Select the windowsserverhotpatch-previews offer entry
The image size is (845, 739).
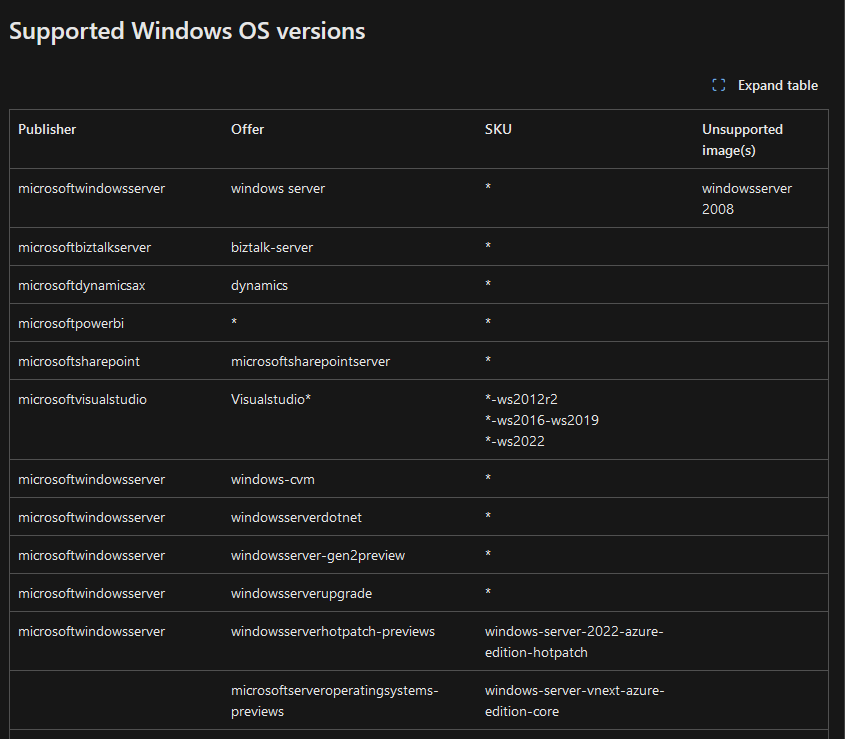(332, 631)
